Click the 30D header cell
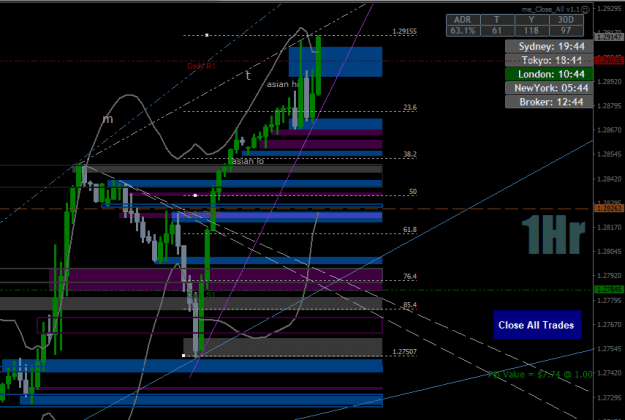 click(x=566, y=20)
